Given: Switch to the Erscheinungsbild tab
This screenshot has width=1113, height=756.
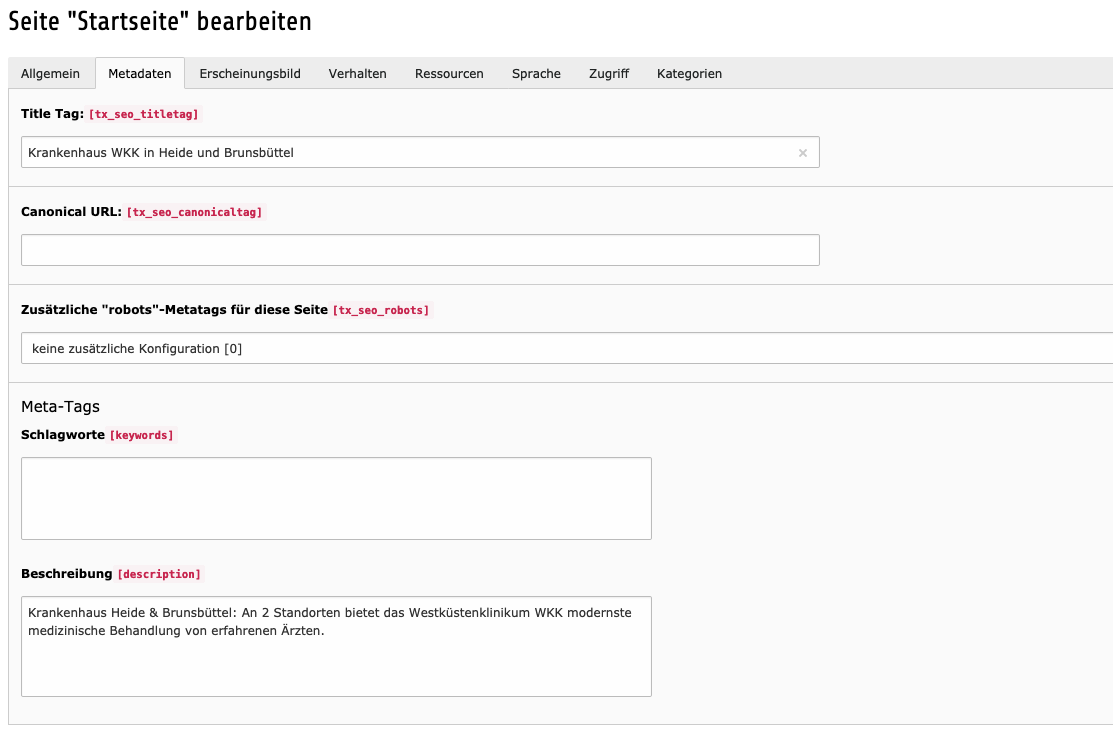Looking at the screenshot, I should (250, 74).
